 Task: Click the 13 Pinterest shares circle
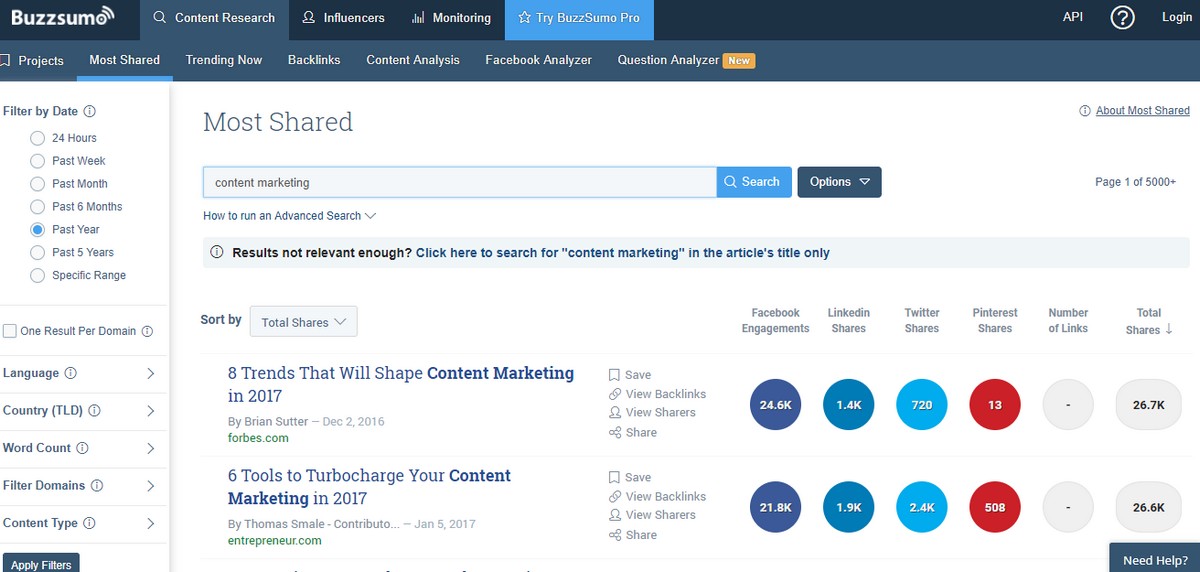(x=995, y=405)
